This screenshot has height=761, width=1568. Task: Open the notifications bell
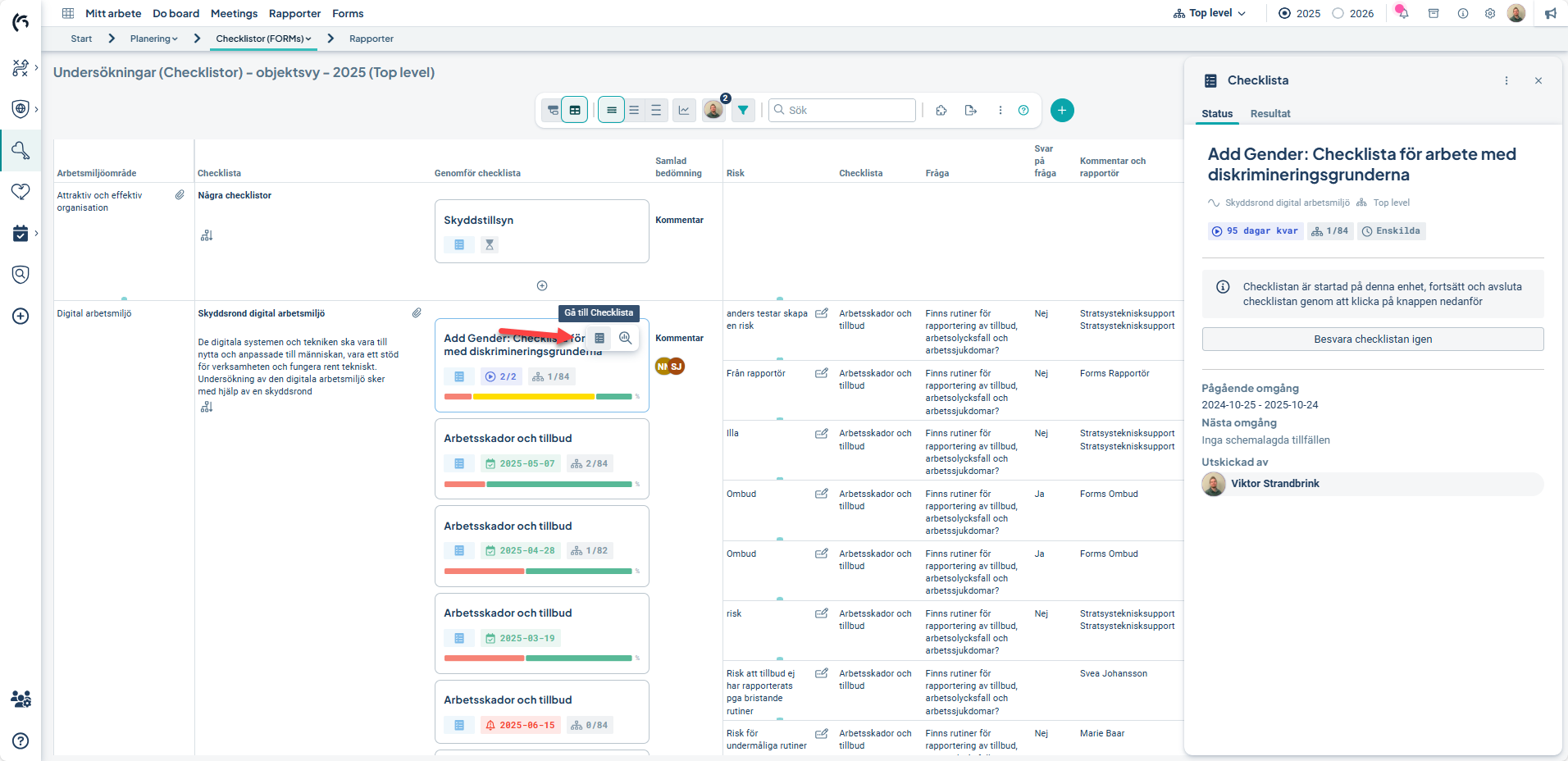(x=1402, y=13)
